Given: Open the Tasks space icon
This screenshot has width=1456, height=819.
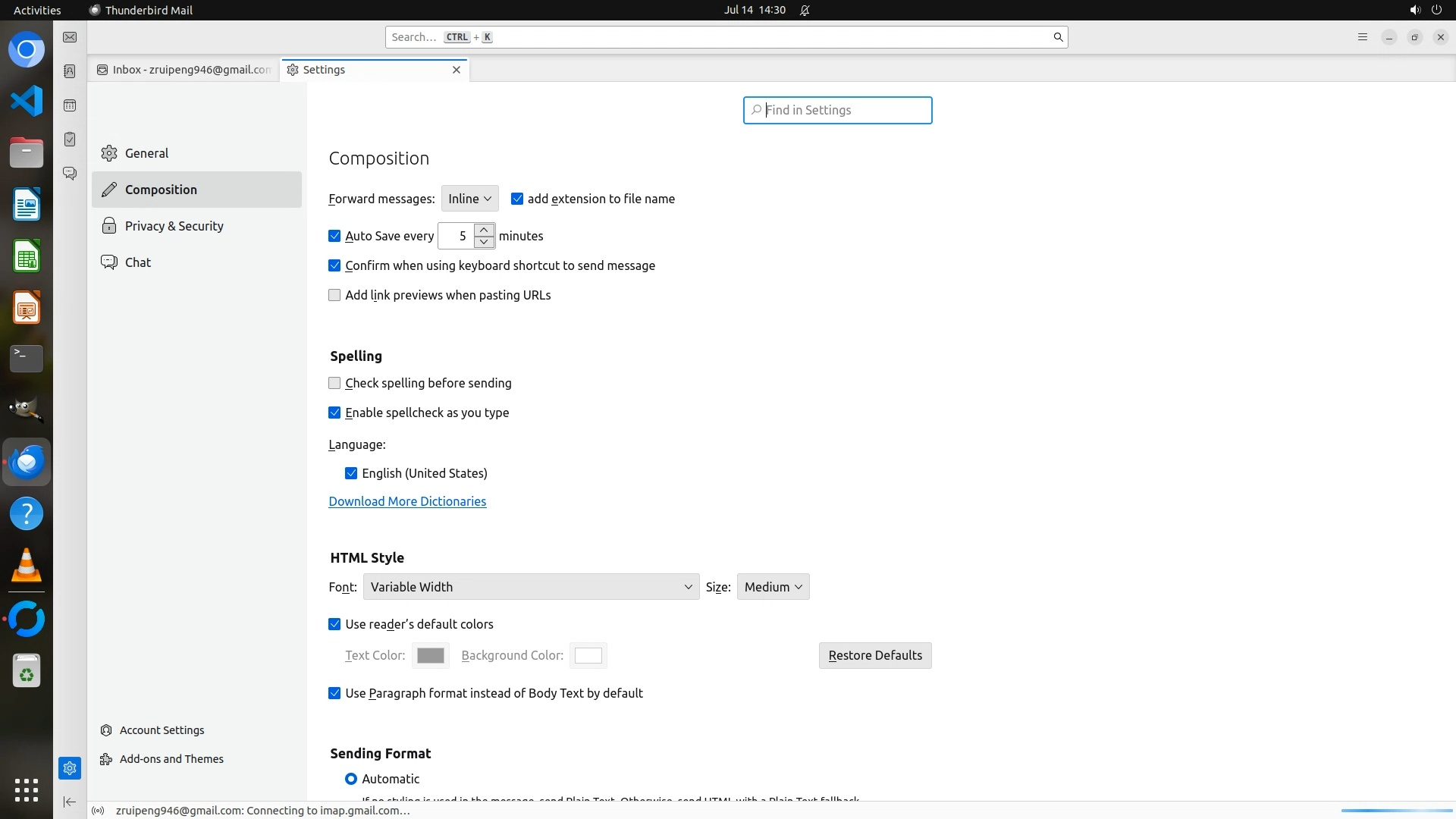Looking at the screenshot, I should click(70, 140).
